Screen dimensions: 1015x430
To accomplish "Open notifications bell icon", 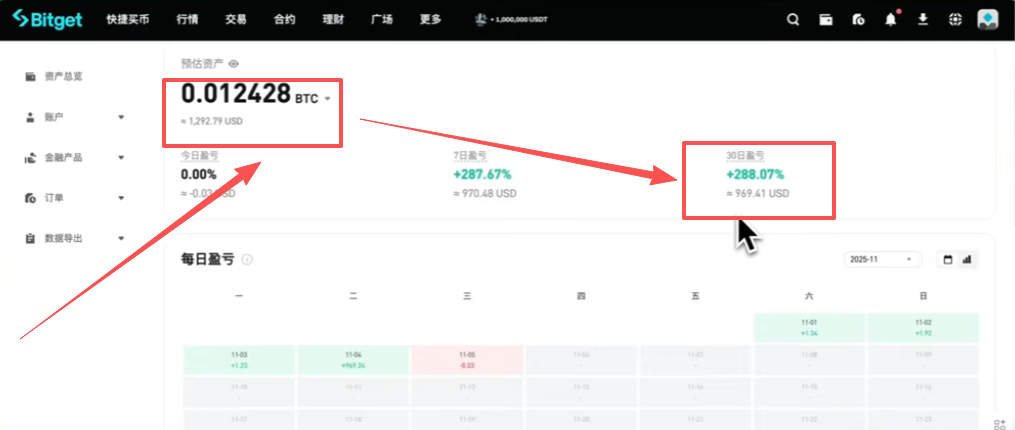I will click(891, 19).
